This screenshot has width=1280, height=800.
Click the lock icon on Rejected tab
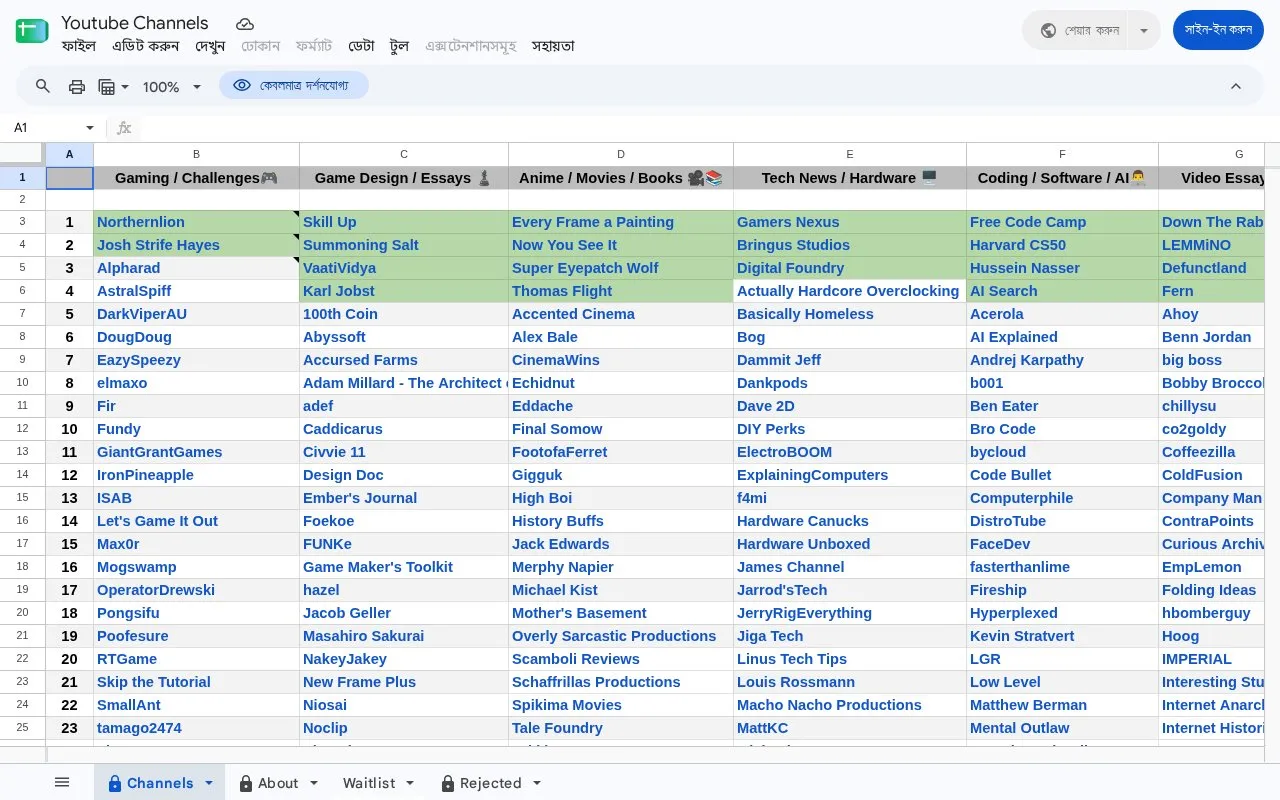[x=448, y=784]
